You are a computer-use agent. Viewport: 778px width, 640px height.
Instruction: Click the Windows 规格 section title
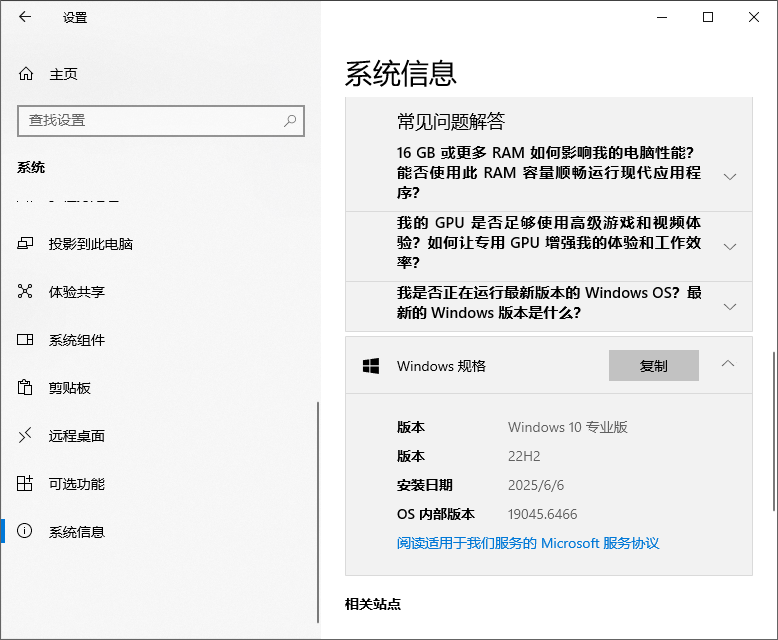pos(441,366)
